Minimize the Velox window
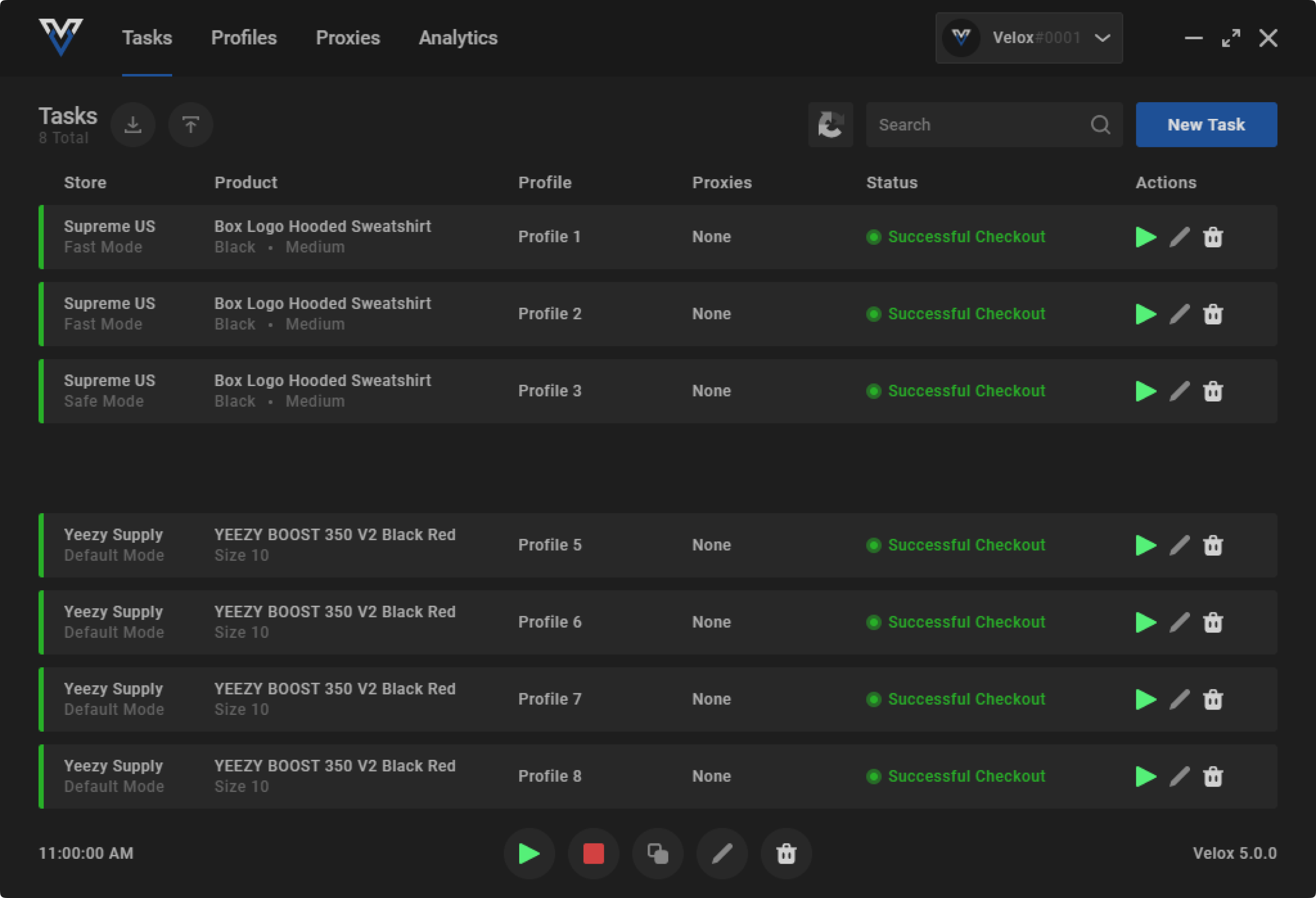Viewport: 1316px width, 898px height. click(1194, 38)
